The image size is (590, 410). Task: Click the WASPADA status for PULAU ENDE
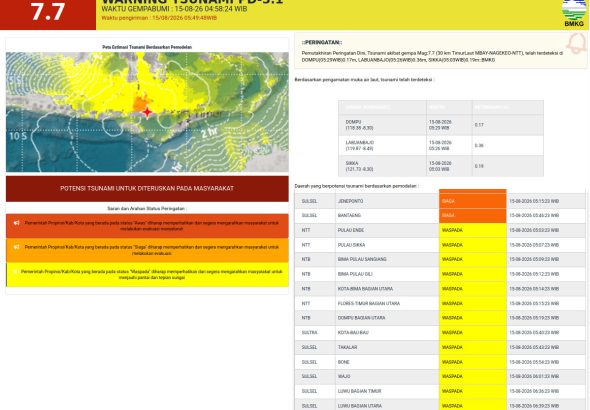coord(473,230)
